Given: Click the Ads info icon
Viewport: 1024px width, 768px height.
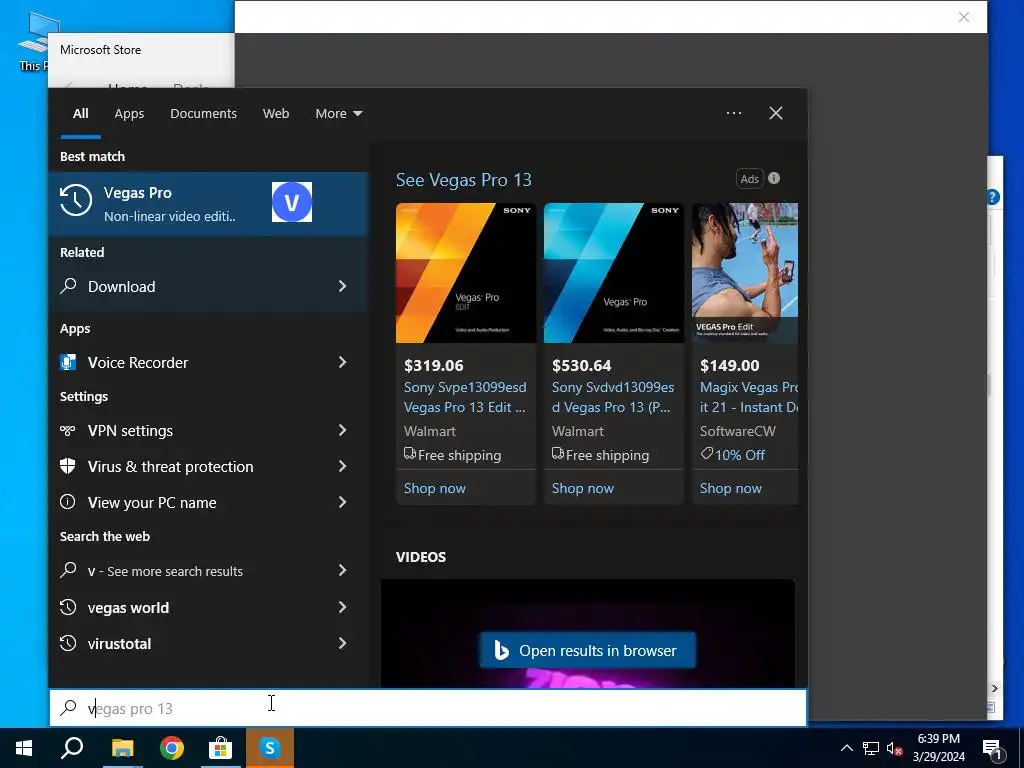Looking at the screenshot, I should (774, 178).
